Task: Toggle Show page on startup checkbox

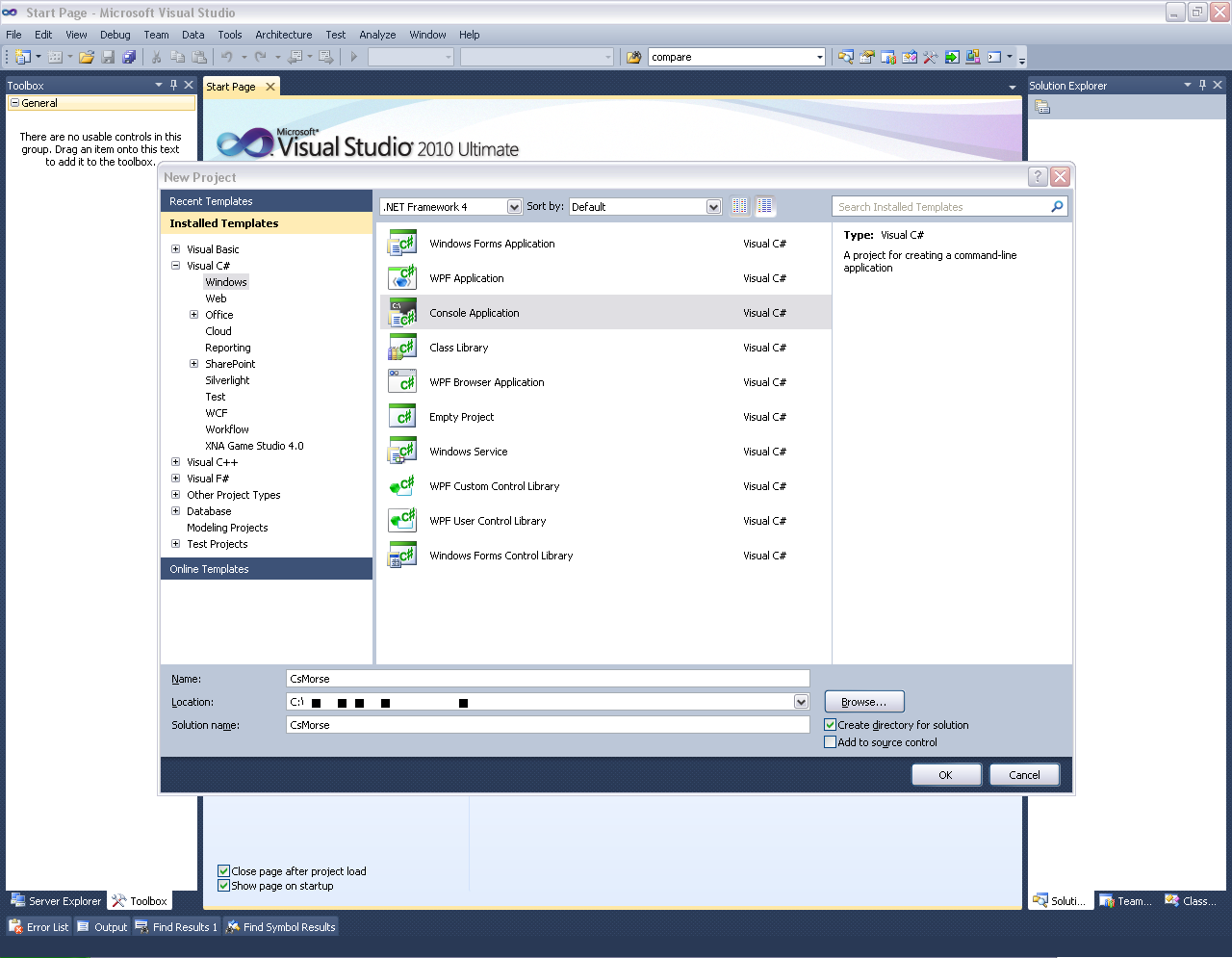Action: [223, 886]
